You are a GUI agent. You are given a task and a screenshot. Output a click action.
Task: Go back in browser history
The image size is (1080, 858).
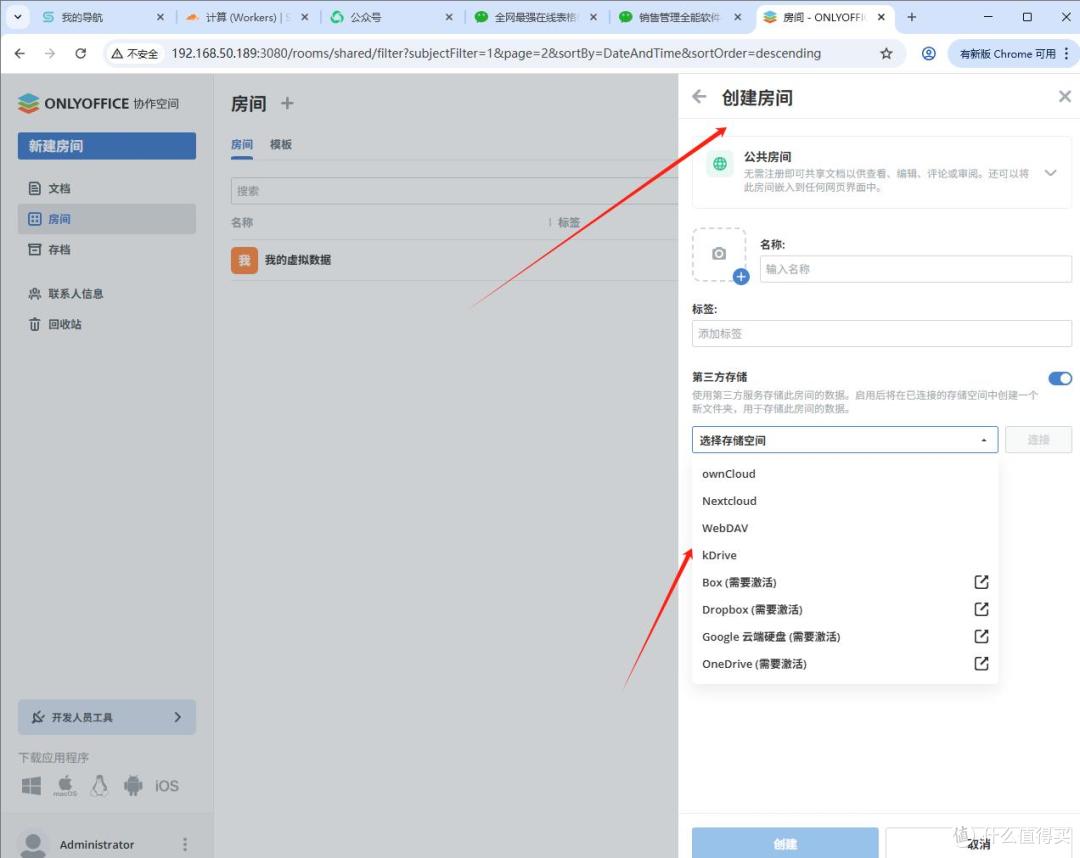[20, 54]
